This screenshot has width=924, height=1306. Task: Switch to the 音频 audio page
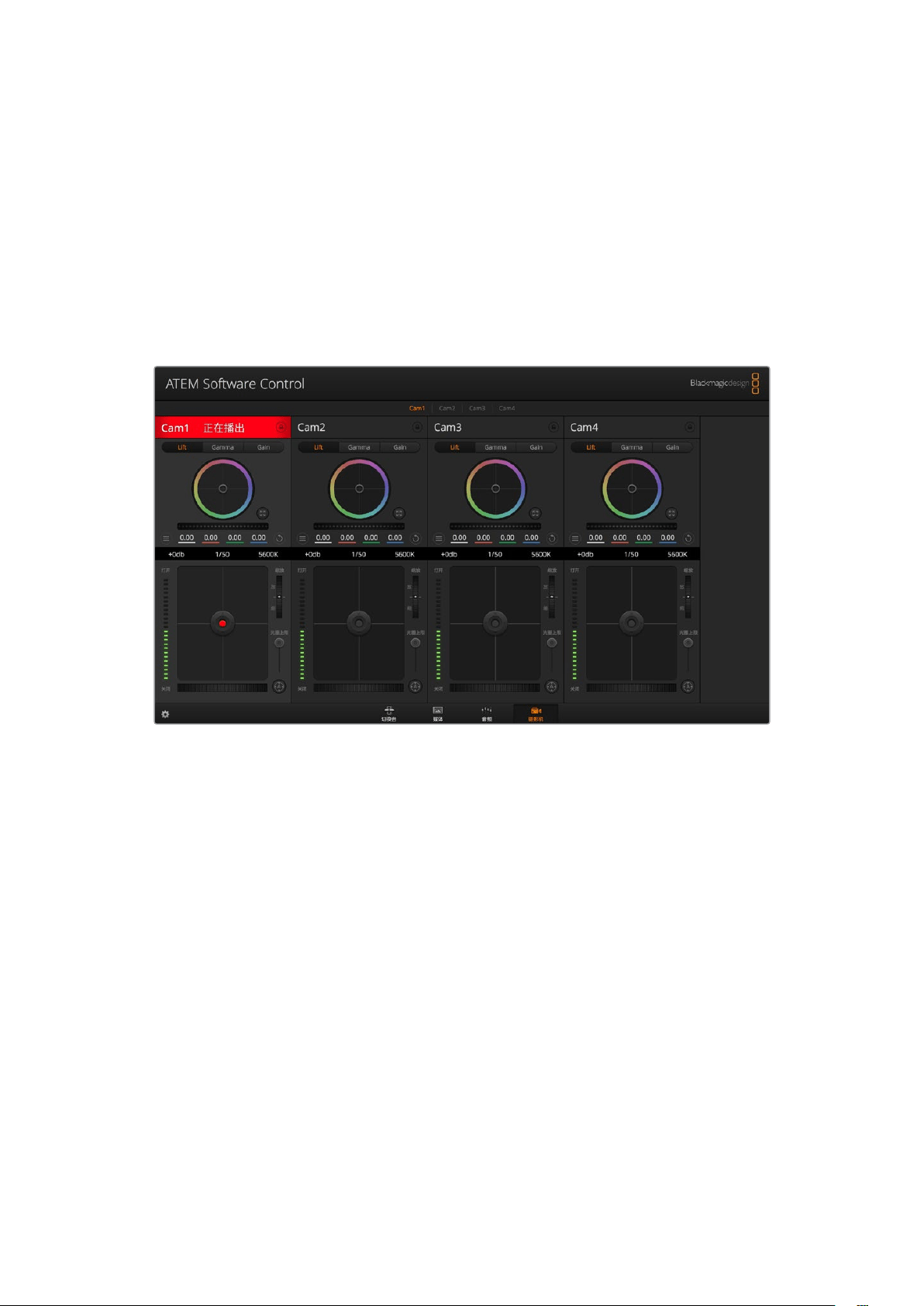tap(487, 714)
